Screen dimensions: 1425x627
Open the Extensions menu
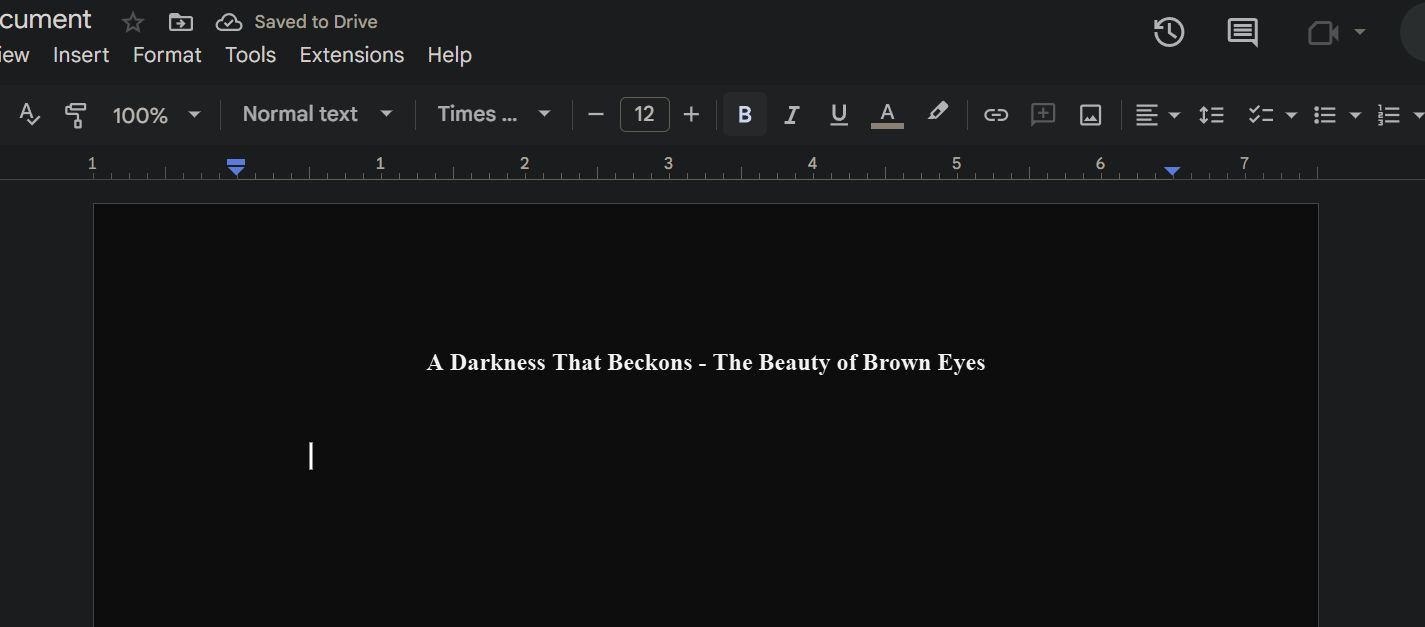(351, 55)
